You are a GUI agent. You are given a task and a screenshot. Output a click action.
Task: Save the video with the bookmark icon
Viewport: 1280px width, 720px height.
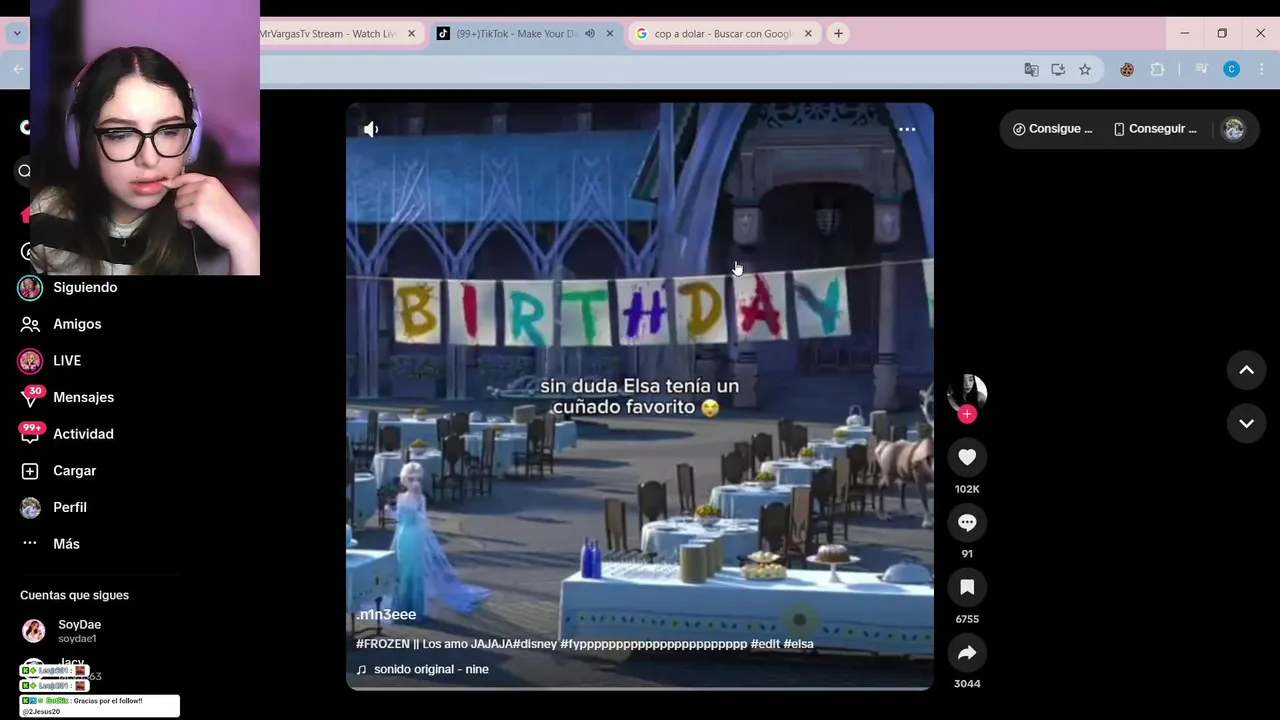967,587
